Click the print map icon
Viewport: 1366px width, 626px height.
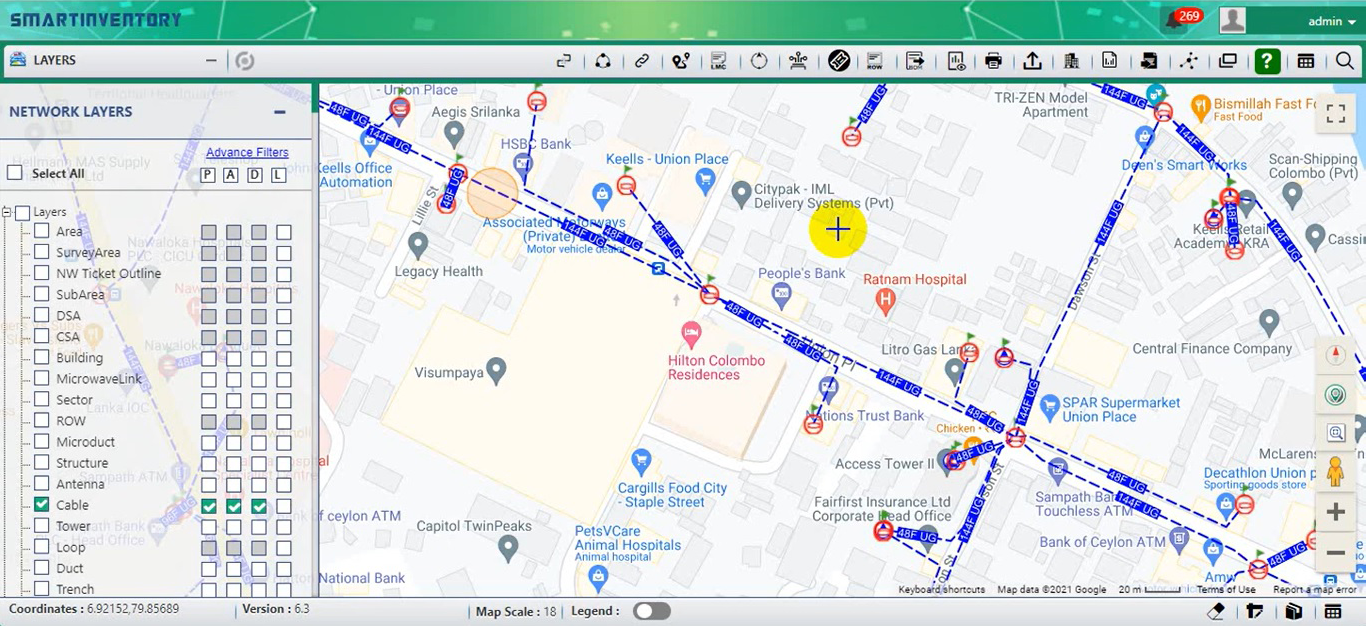click(993, 61)
